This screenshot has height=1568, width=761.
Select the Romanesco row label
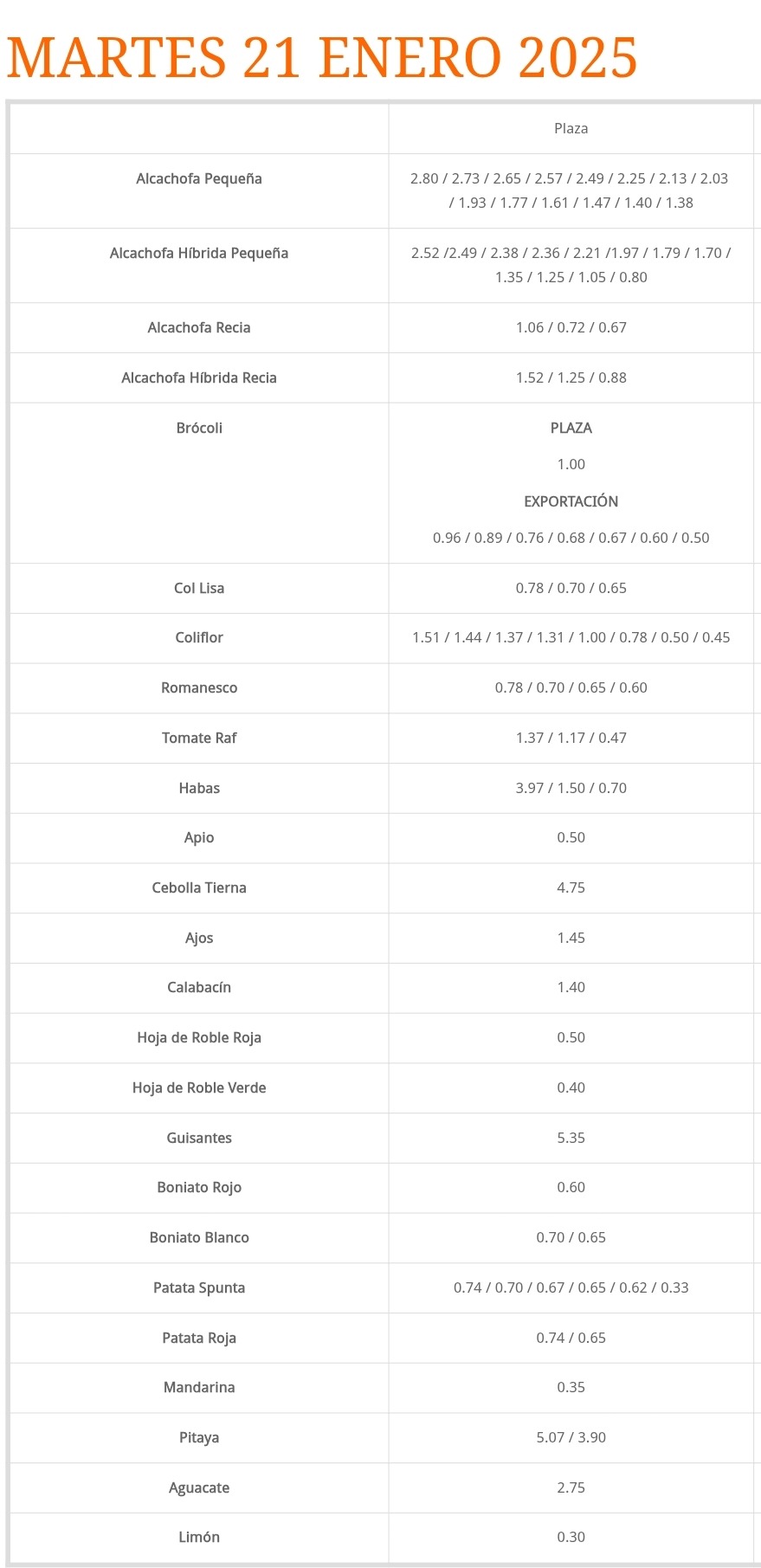199,688
